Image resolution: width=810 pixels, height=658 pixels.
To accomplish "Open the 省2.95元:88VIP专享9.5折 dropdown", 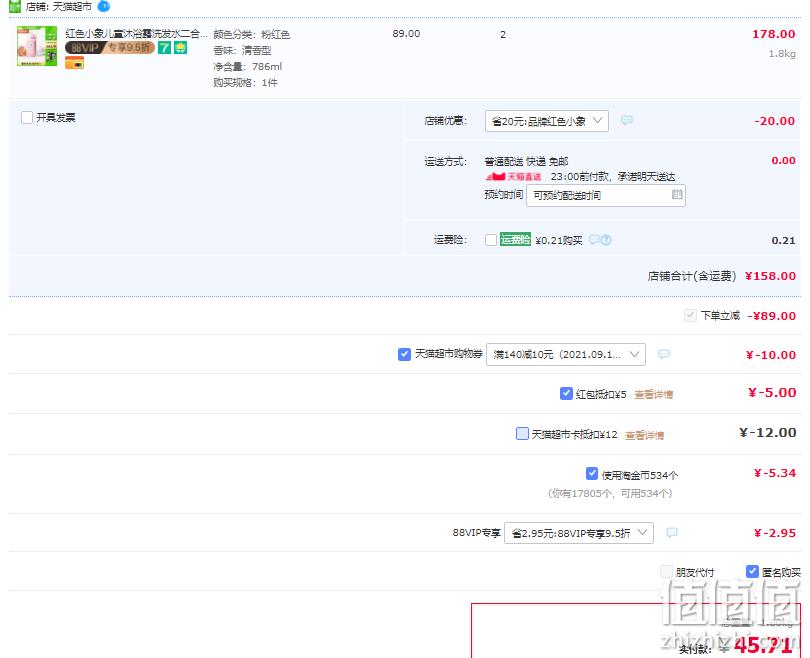I will [579, 533].
